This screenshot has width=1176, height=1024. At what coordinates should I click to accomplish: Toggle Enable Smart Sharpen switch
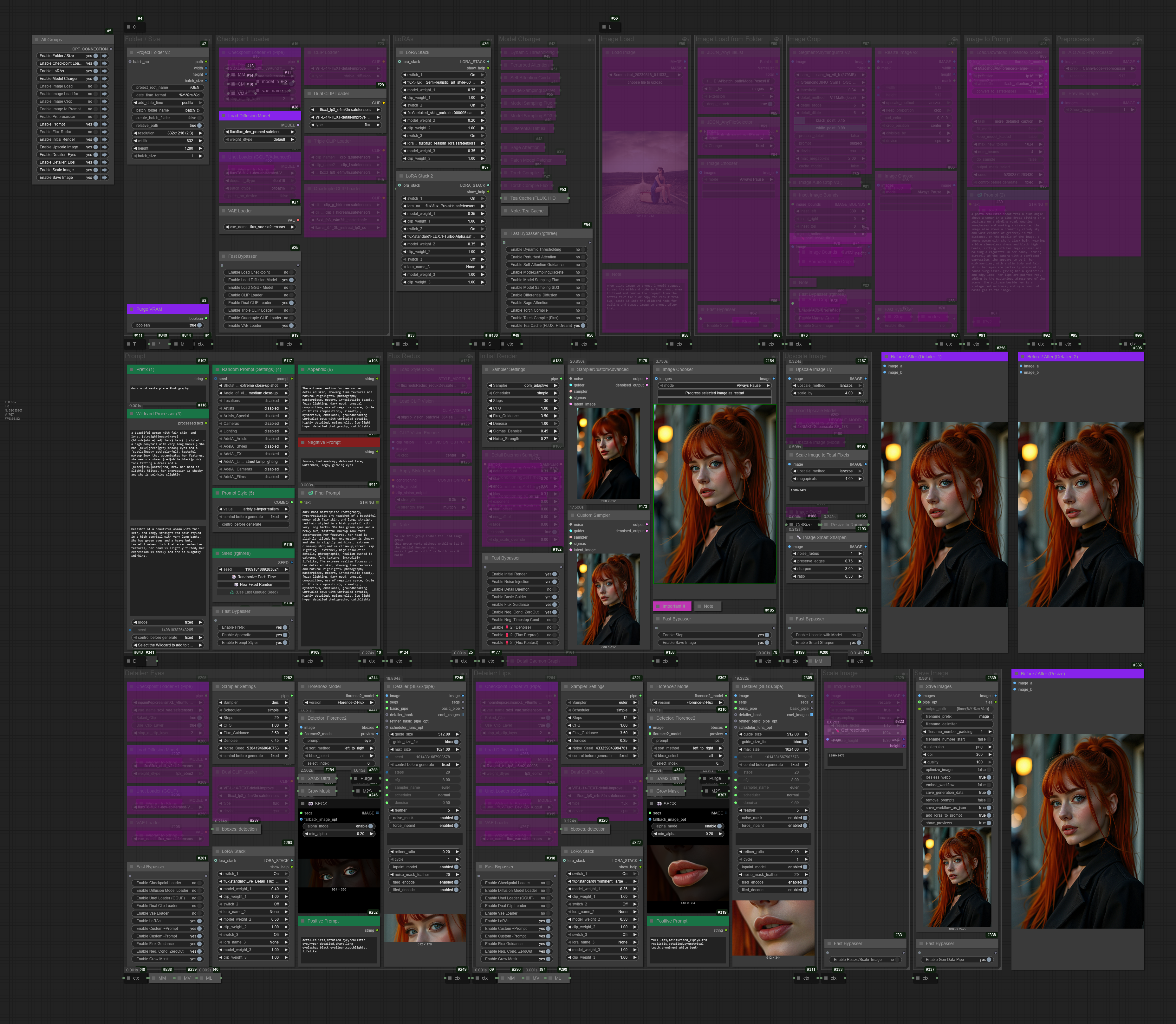pyautogui.click(x=859, y=643)
